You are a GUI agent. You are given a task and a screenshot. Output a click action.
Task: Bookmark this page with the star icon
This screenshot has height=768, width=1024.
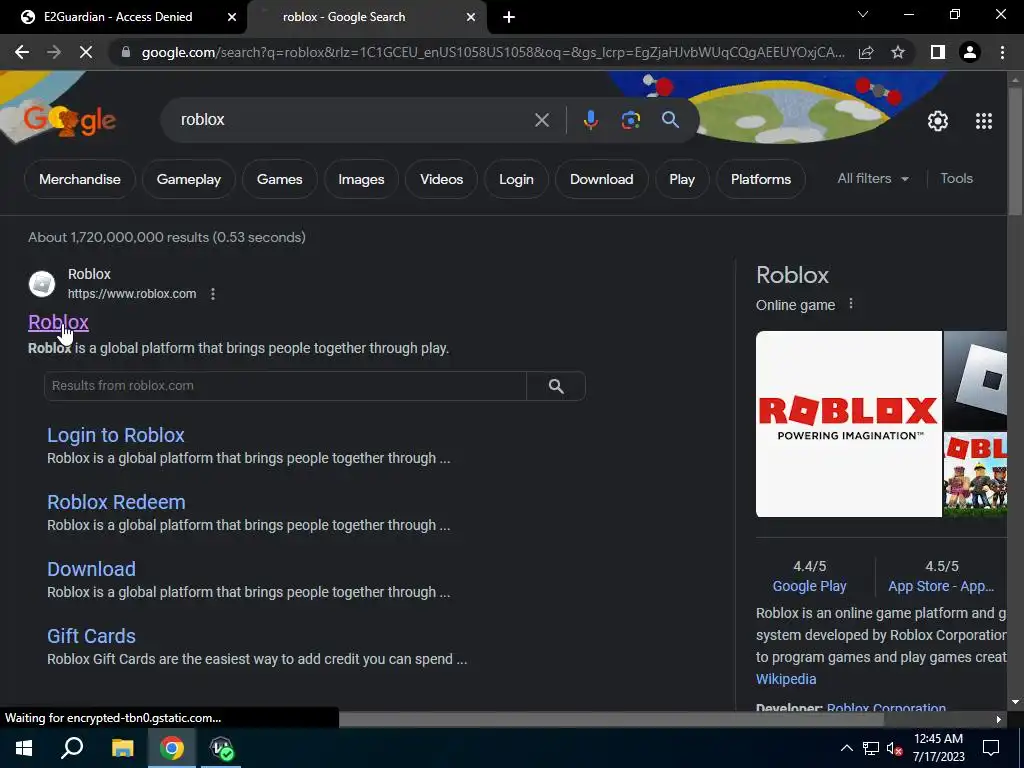click(x=898, y=52)
